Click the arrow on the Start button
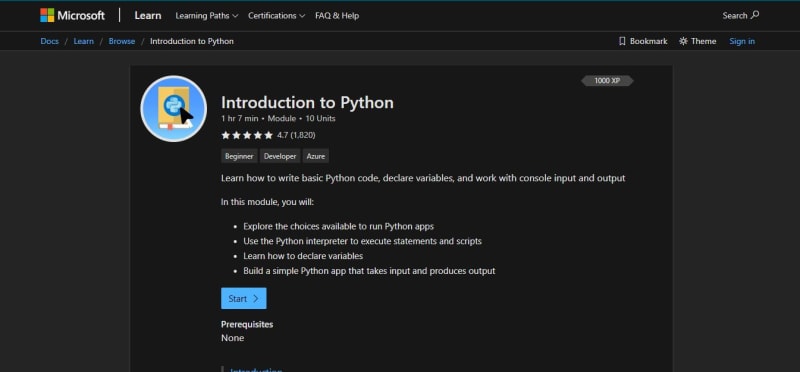This screenshot has width=800, height=372. (x=256, y=299)
